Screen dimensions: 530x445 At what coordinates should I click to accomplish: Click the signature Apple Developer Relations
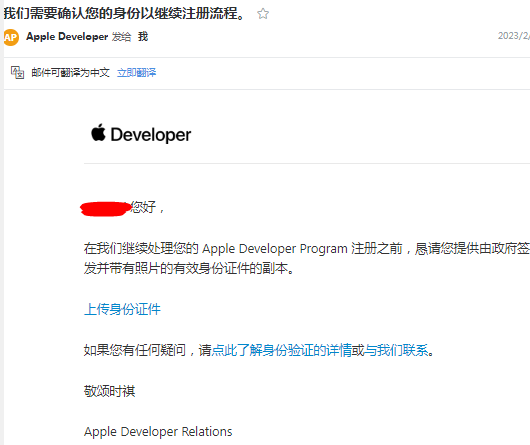pos(158,431)
